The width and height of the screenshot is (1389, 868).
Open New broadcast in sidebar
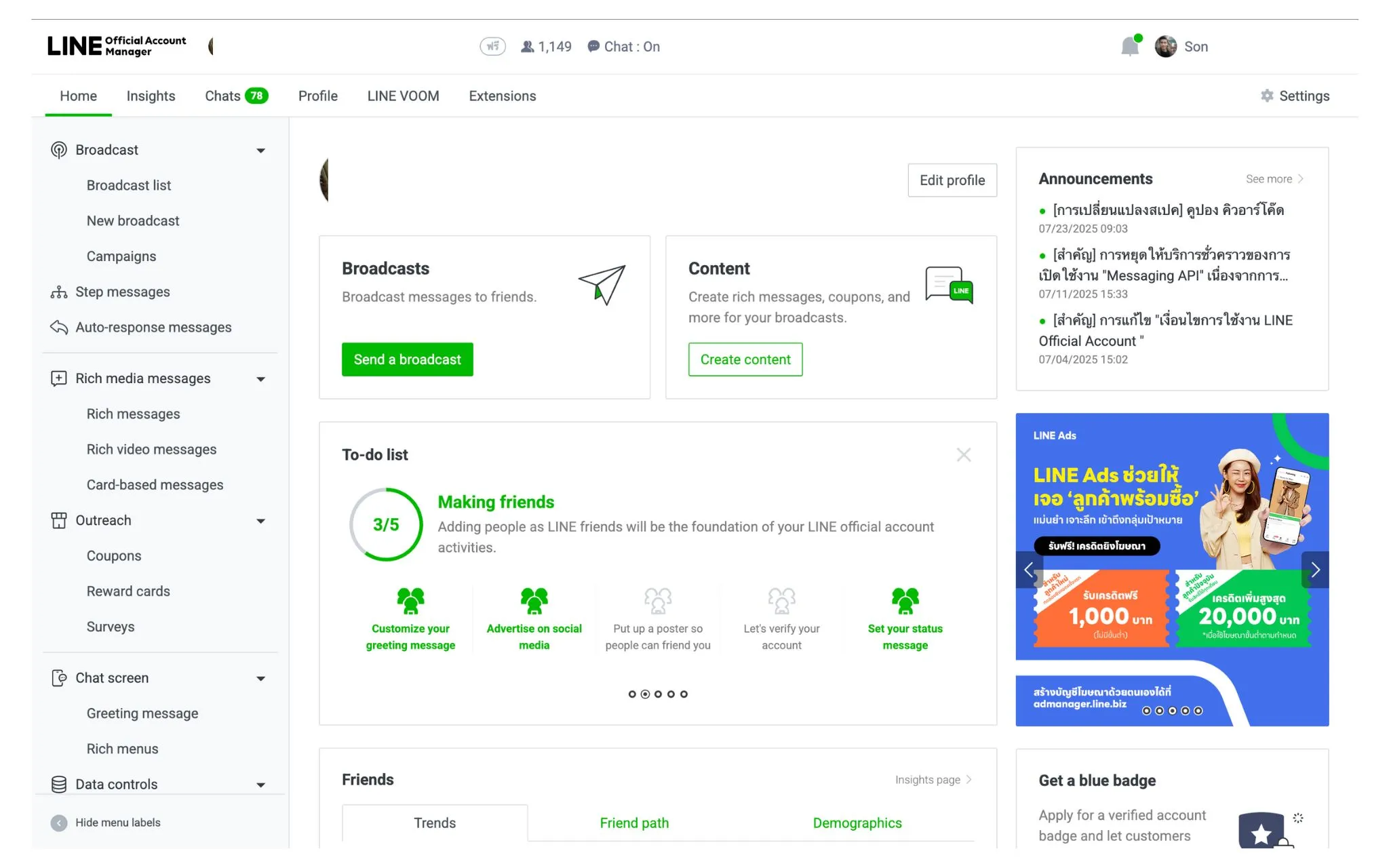[133, 220]
